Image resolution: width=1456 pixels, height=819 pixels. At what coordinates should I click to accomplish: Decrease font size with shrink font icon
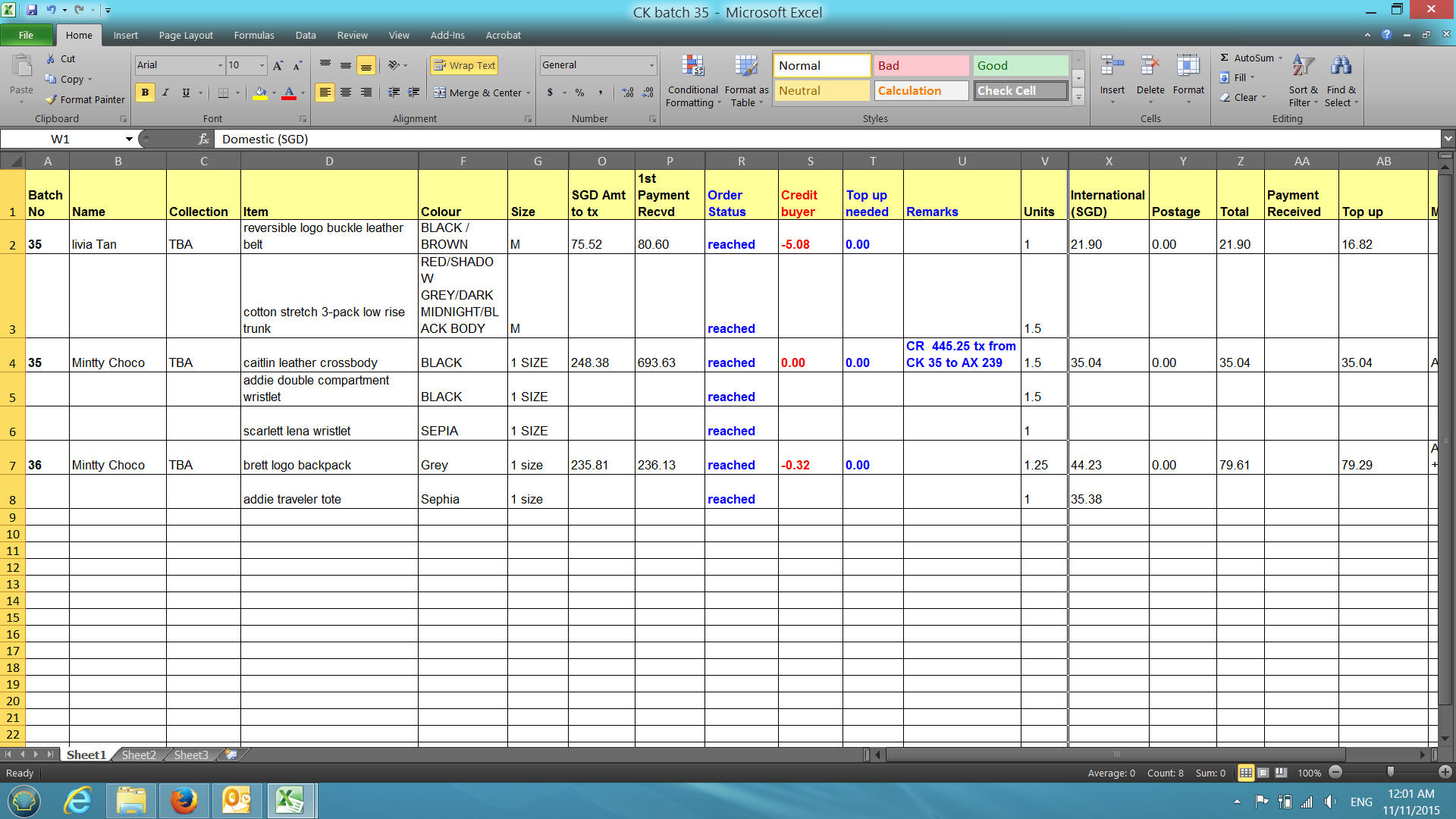click(x=297, y=65)
